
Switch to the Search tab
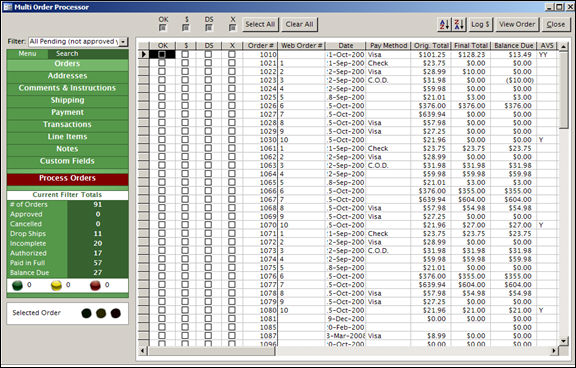tap(67, 54)
